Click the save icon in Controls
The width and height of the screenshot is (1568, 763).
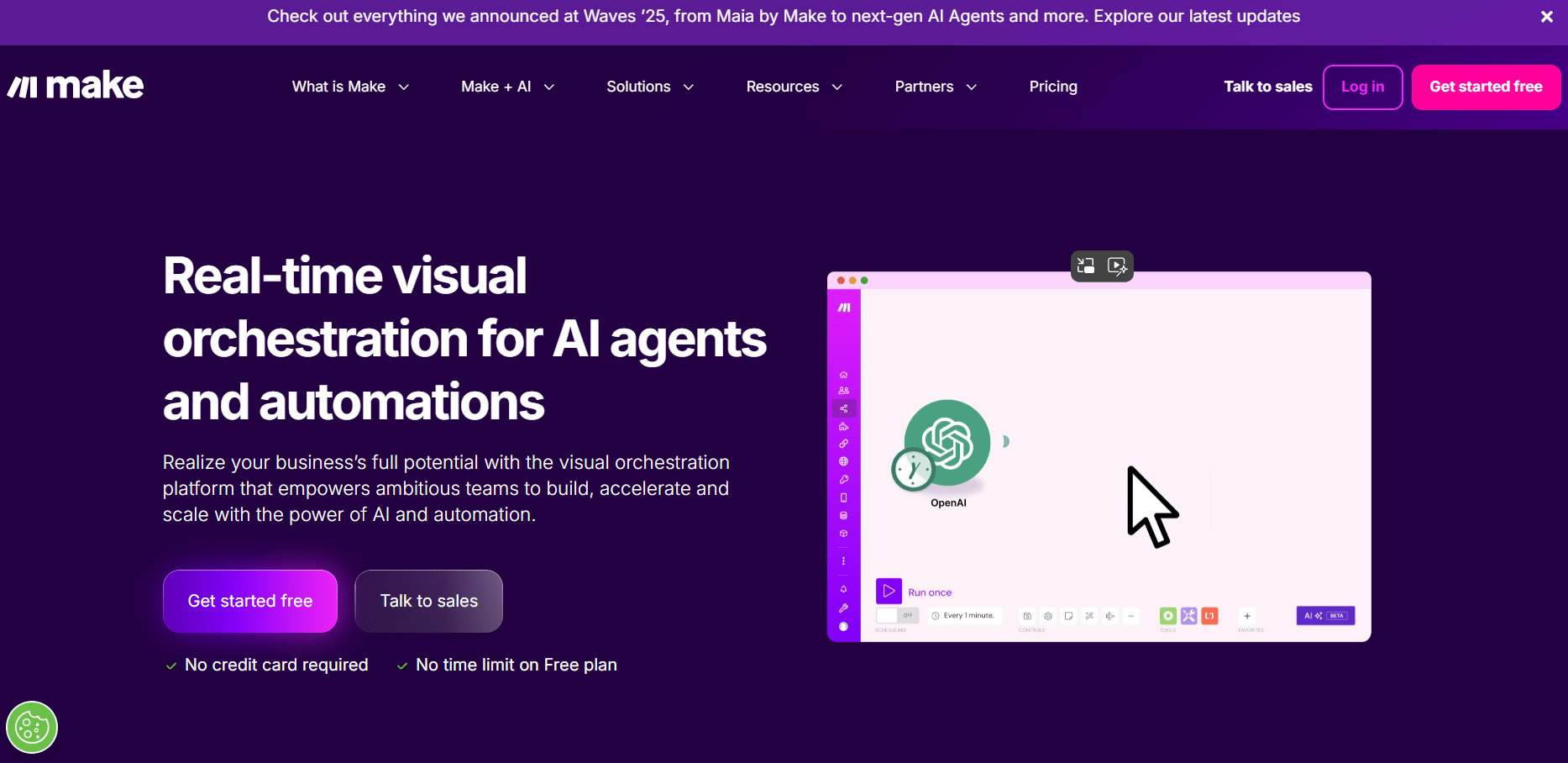click(1027, 616)
